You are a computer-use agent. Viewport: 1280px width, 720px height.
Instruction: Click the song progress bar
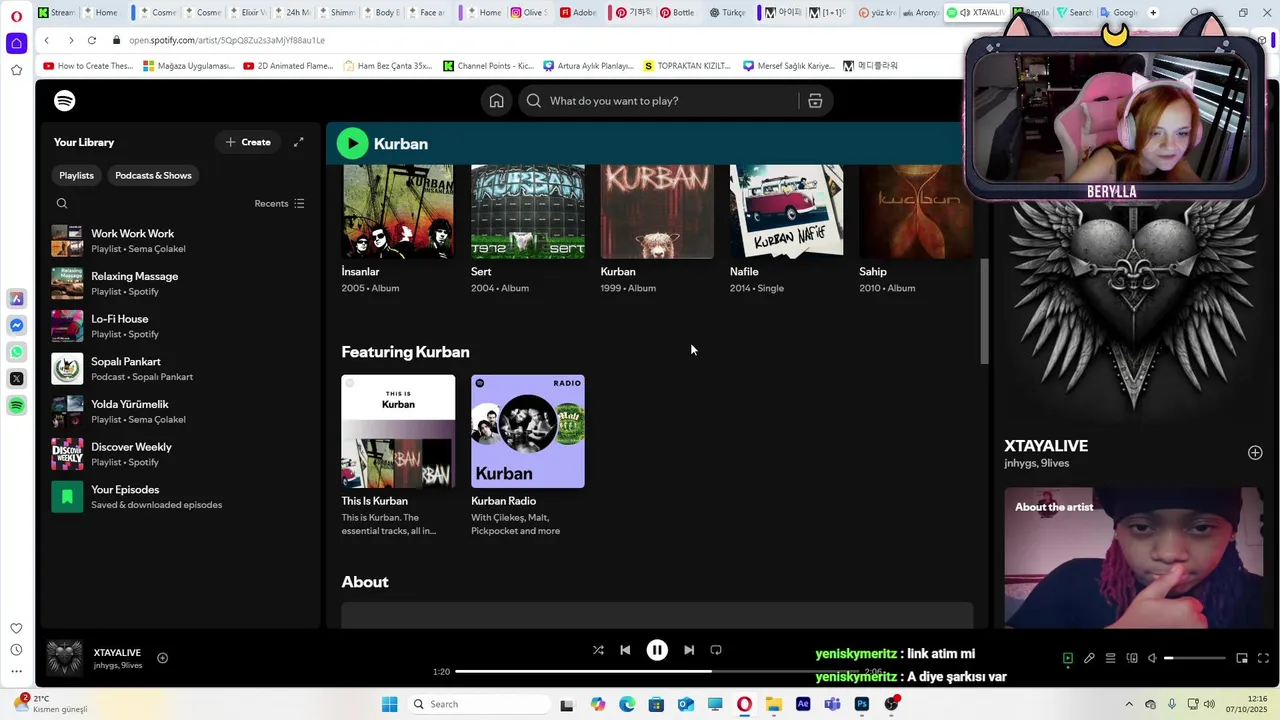click(657, 672)
